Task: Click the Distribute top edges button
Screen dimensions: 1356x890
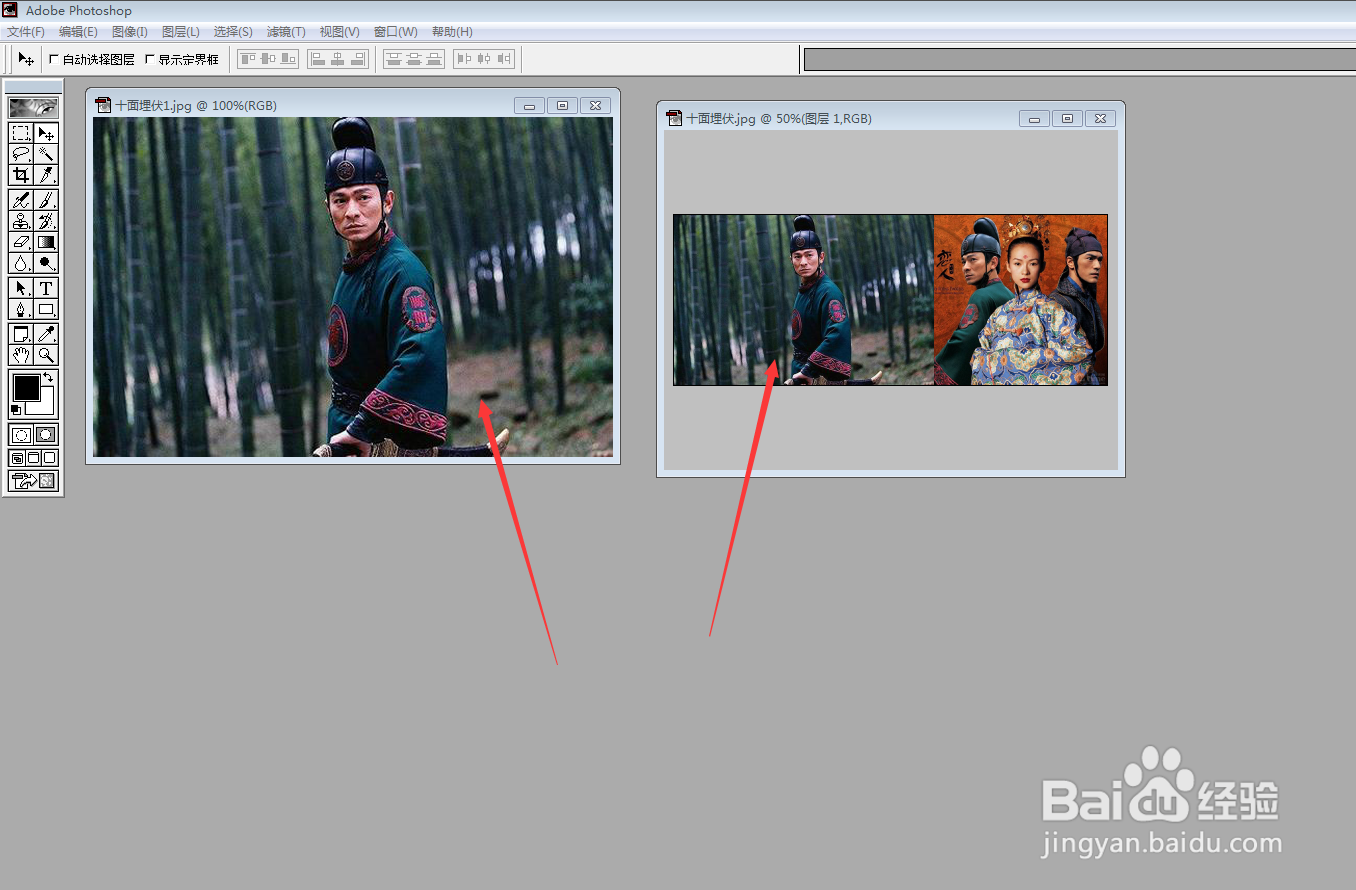Action: [x=394, y=59]
